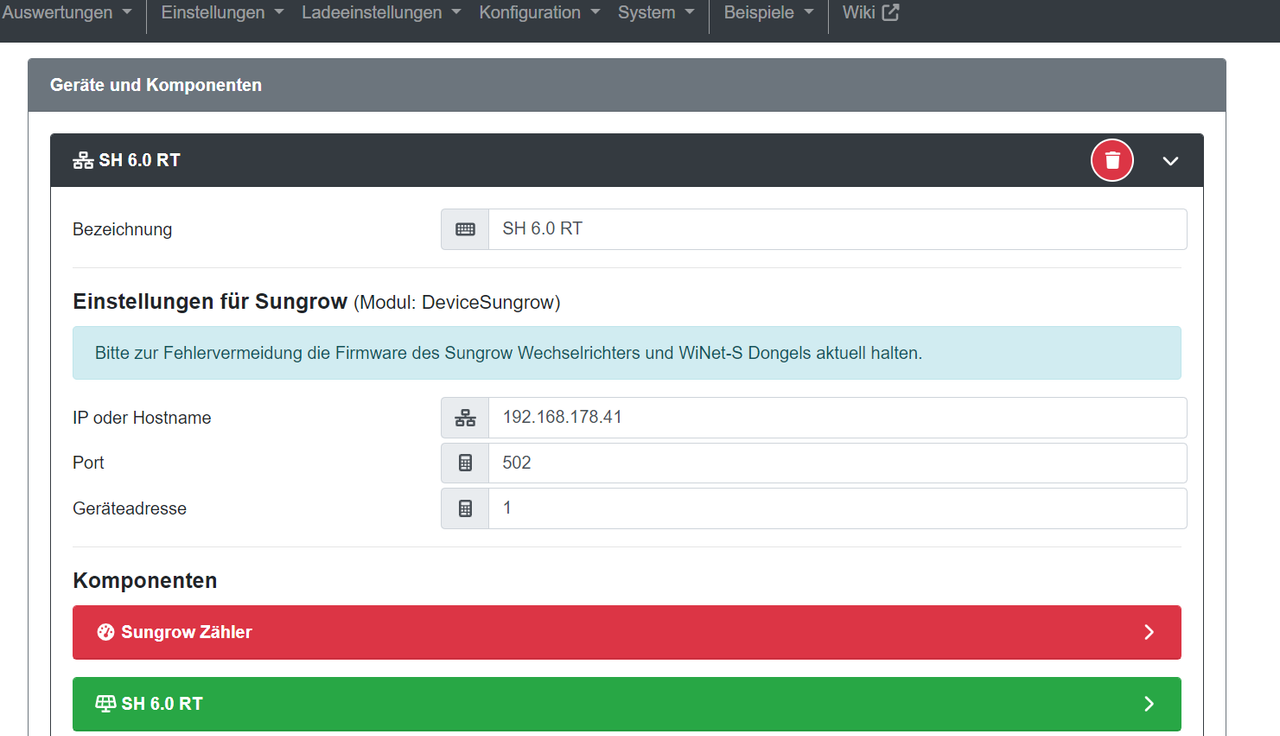The image size is (1280, 736).
Task: Click the Komponenten heading
Action: click(x=145, y=580)
